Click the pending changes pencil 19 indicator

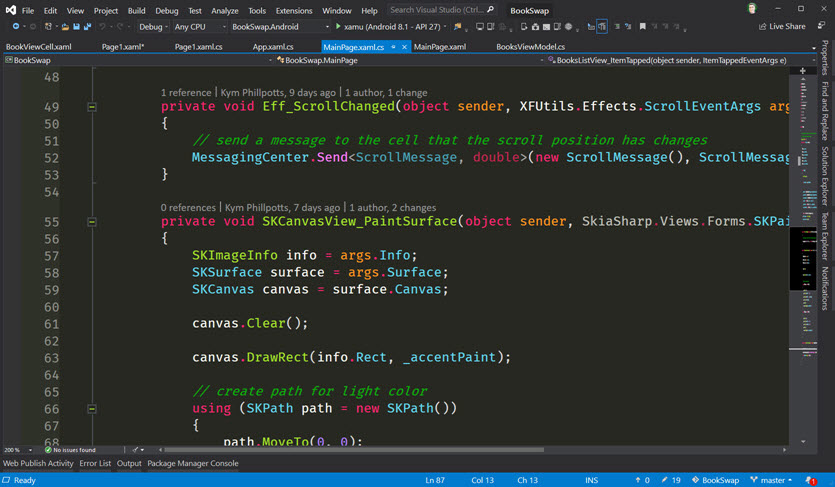(671, 480)
